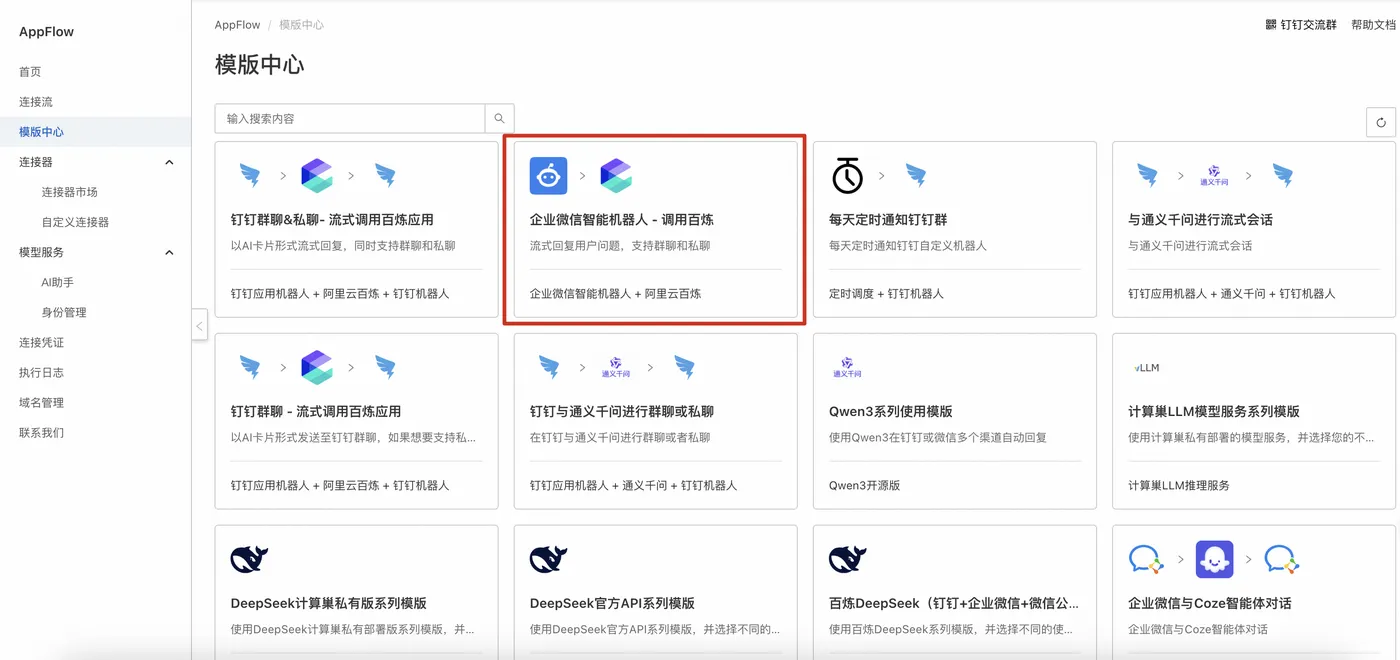Open the 企业微信智能机器人 - 调用百炼 template title
Image resolution: width=1400 pixels, height=660 pixels.
(x=622, y=219)
